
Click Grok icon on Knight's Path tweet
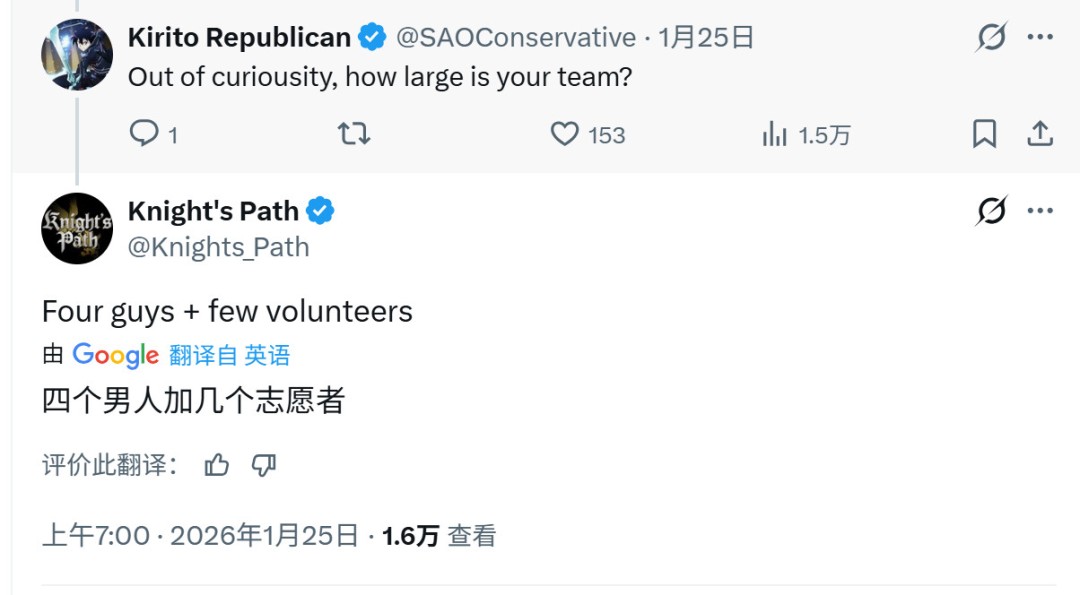pyautogui.click(x=992, y=211)
